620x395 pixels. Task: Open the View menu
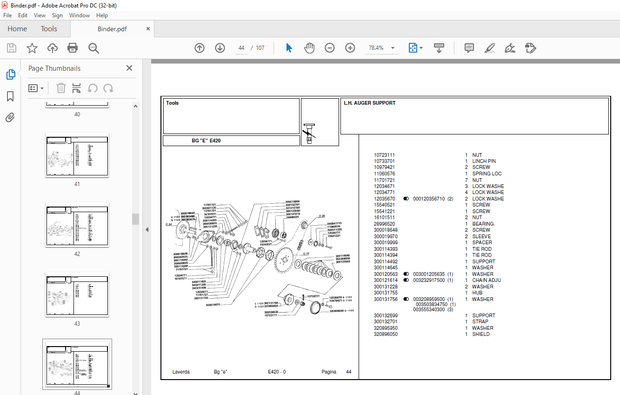[x=40, y=15]
